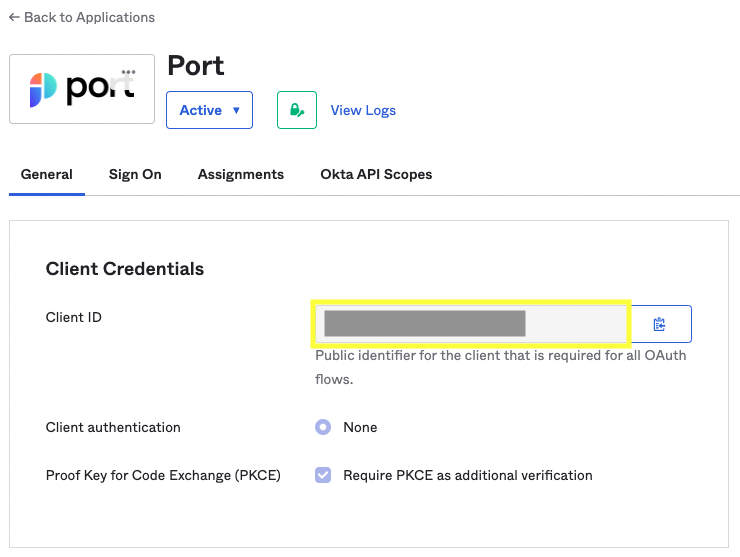Click the Client ID field label
Image resolution: width=740 pixels, height=557 pixels.
coord(74,317)
